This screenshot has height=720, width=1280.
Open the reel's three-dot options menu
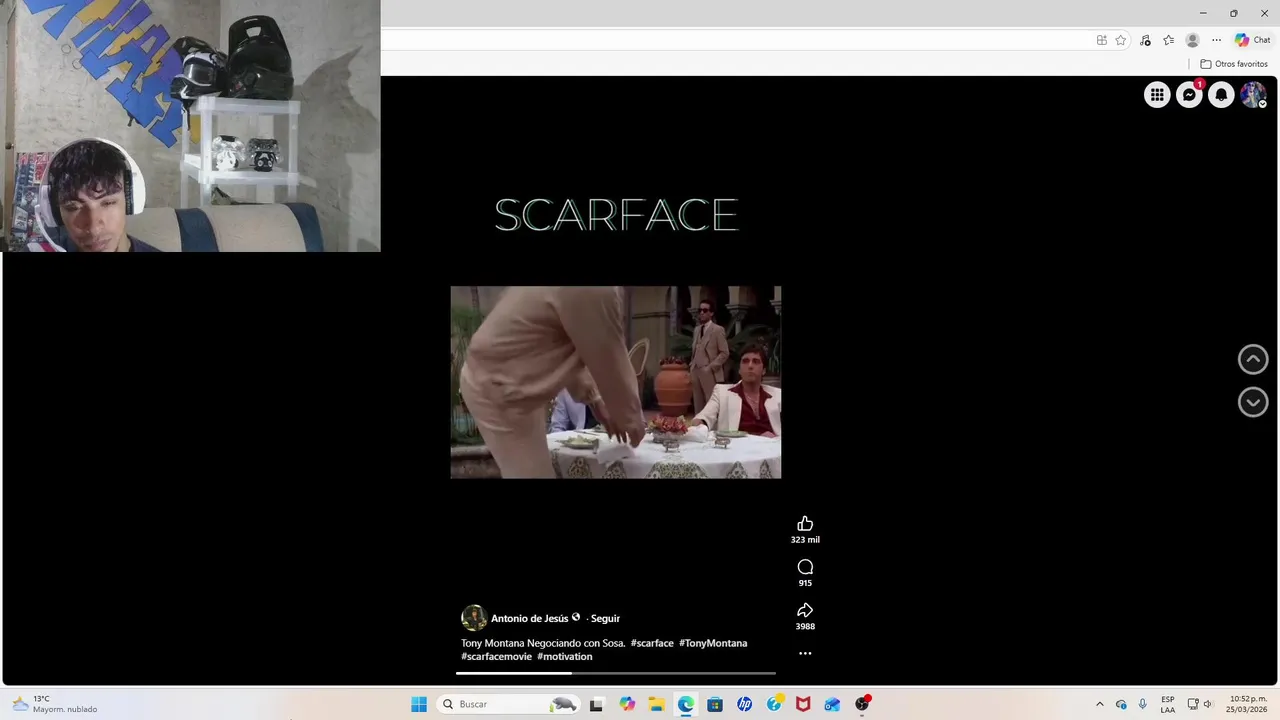tap(805, 653)
